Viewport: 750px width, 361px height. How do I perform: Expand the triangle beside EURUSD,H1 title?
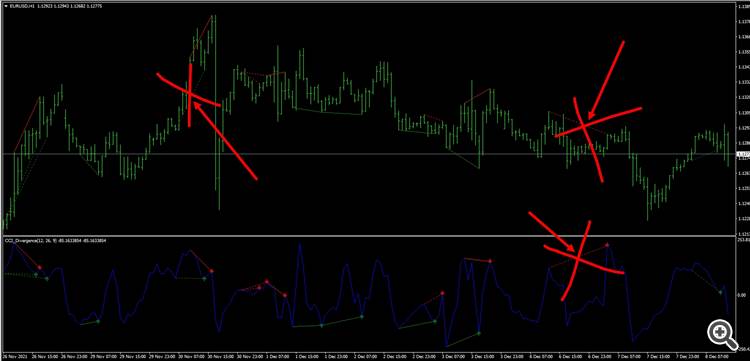tap(5, 5)
